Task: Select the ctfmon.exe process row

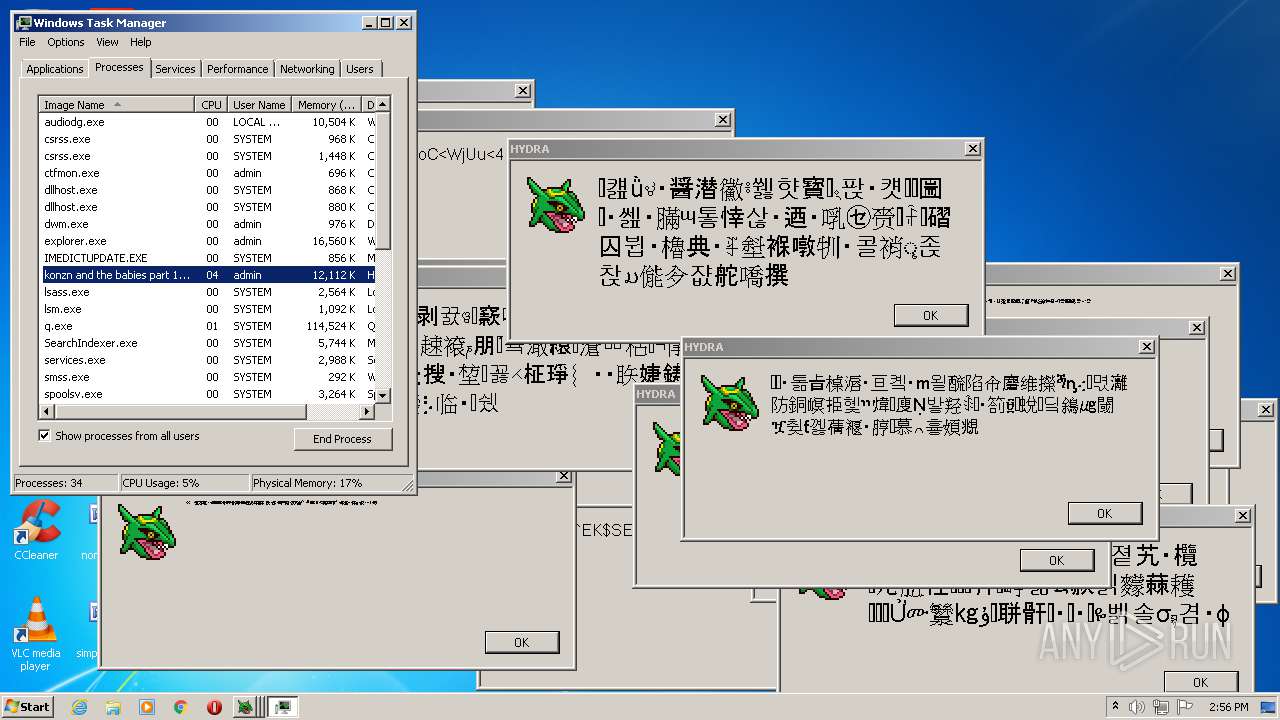Action: tap(207, 173)
